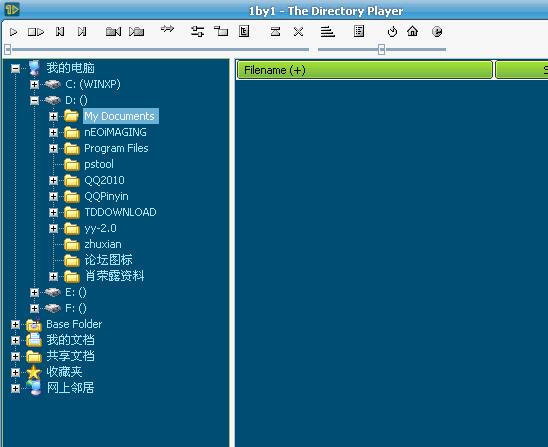Click the Play button in the toolbar
The image size is (548, 447).
(x=13, y=32)
